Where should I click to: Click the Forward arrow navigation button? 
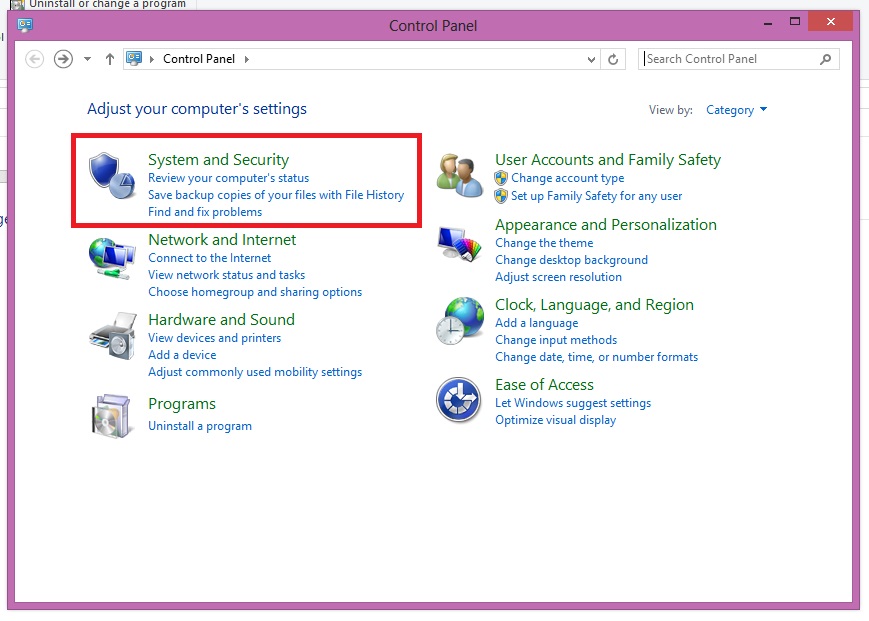click(x=63, y=59)
